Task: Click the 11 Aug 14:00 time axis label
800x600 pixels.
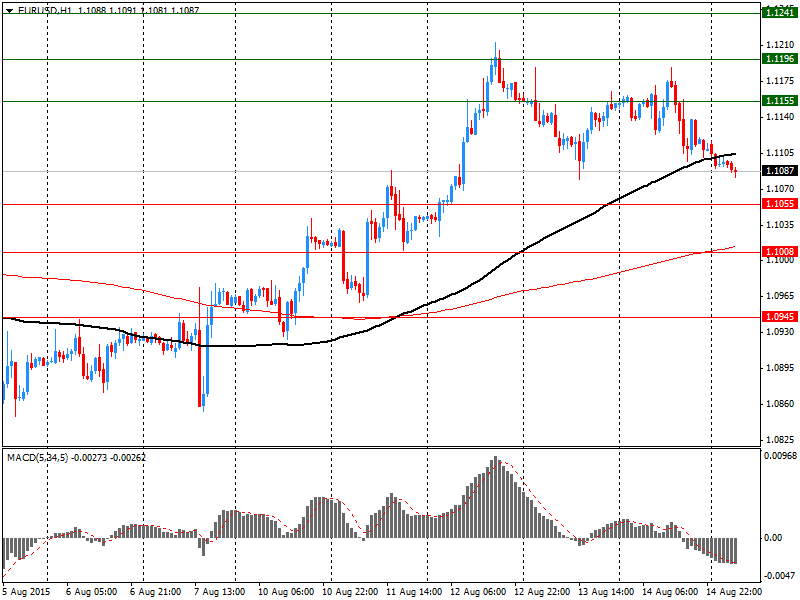Action: click(414, 592)
